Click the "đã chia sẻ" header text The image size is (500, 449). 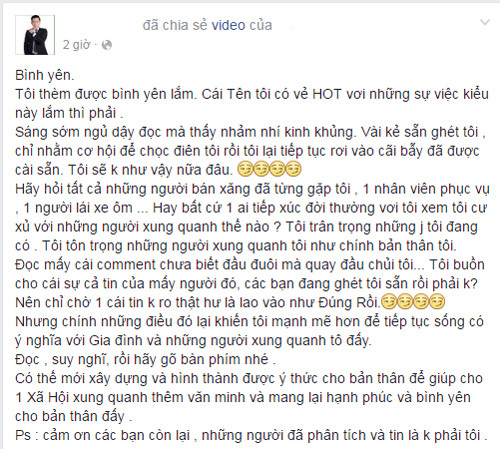coord(175,25)
